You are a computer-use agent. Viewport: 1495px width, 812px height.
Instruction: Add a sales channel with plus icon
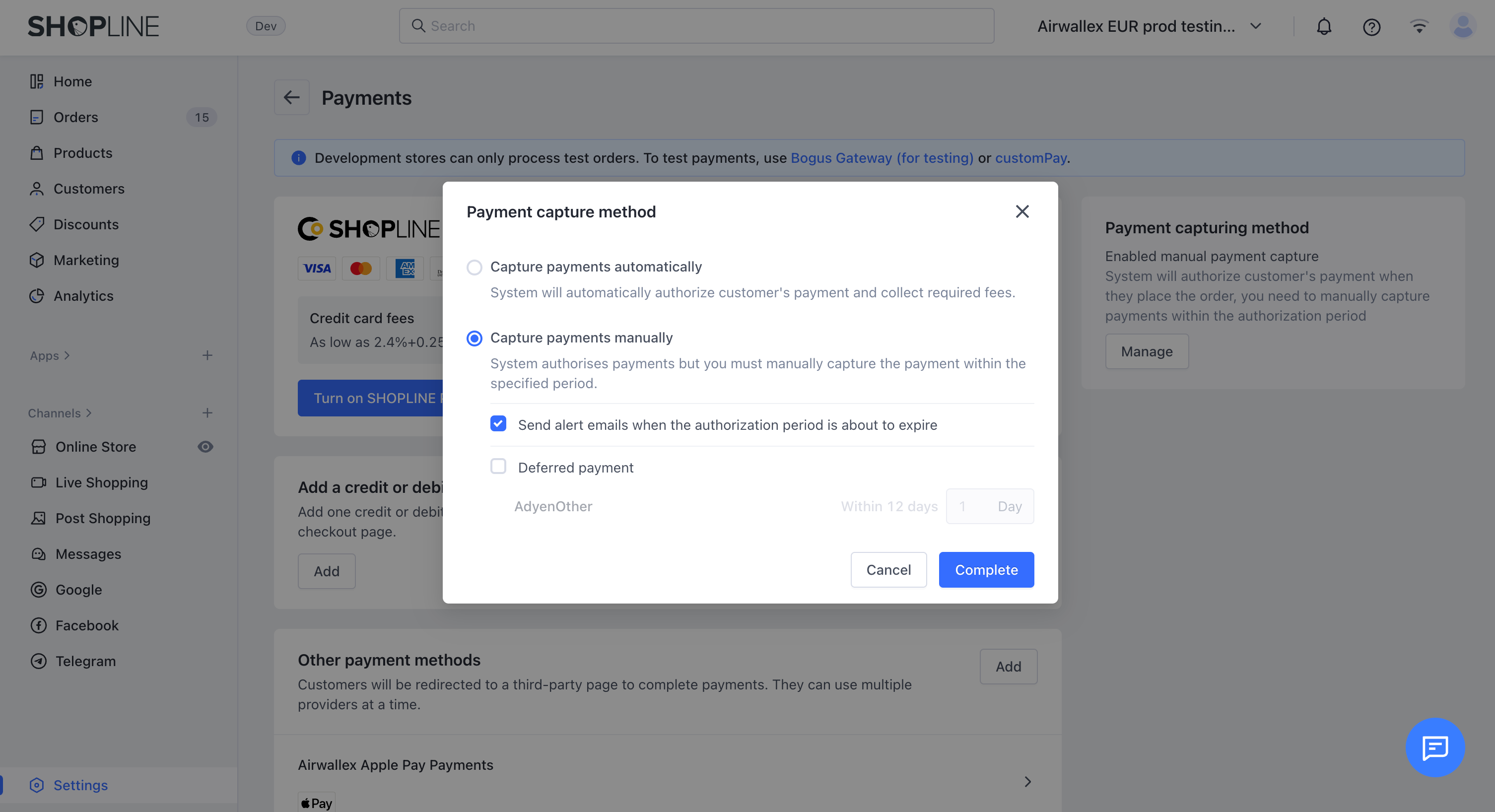(207, 412)
